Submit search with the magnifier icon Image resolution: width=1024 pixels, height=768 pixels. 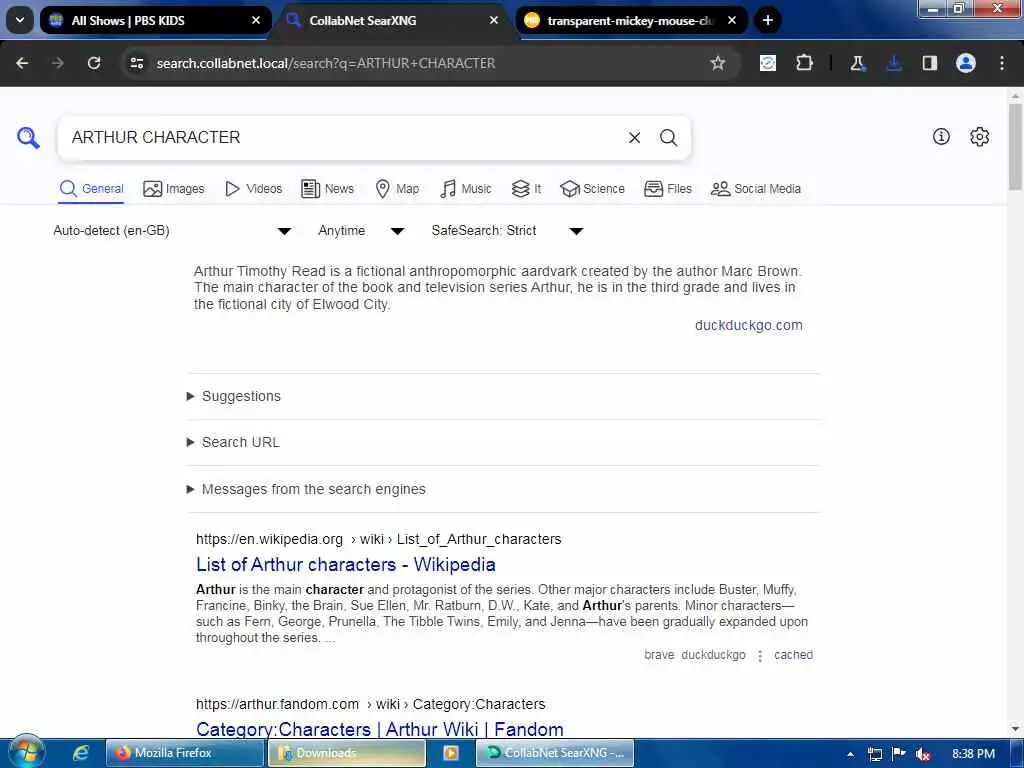668,138
